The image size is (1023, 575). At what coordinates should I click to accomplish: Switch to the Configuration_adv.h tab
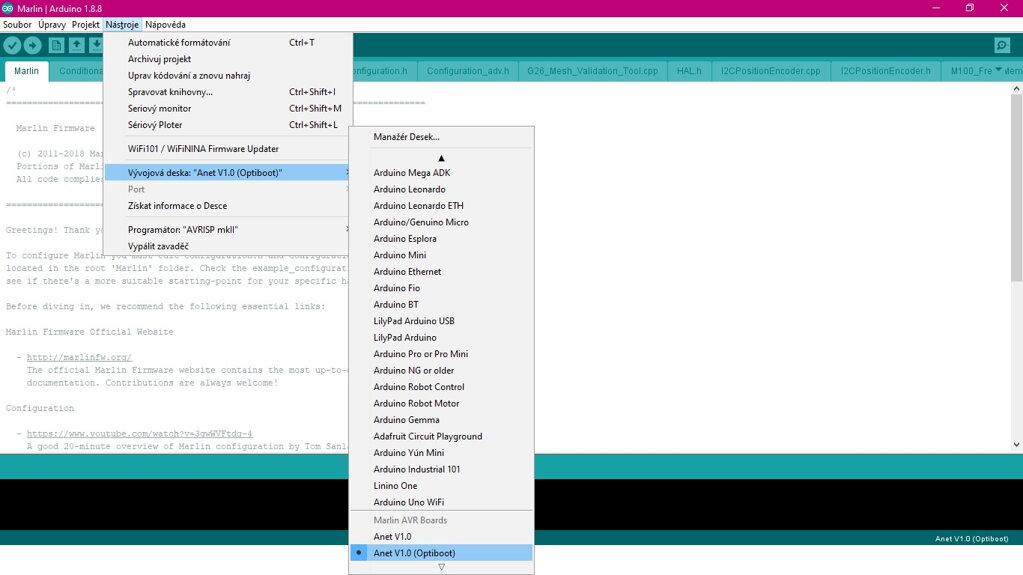point(468,71)
